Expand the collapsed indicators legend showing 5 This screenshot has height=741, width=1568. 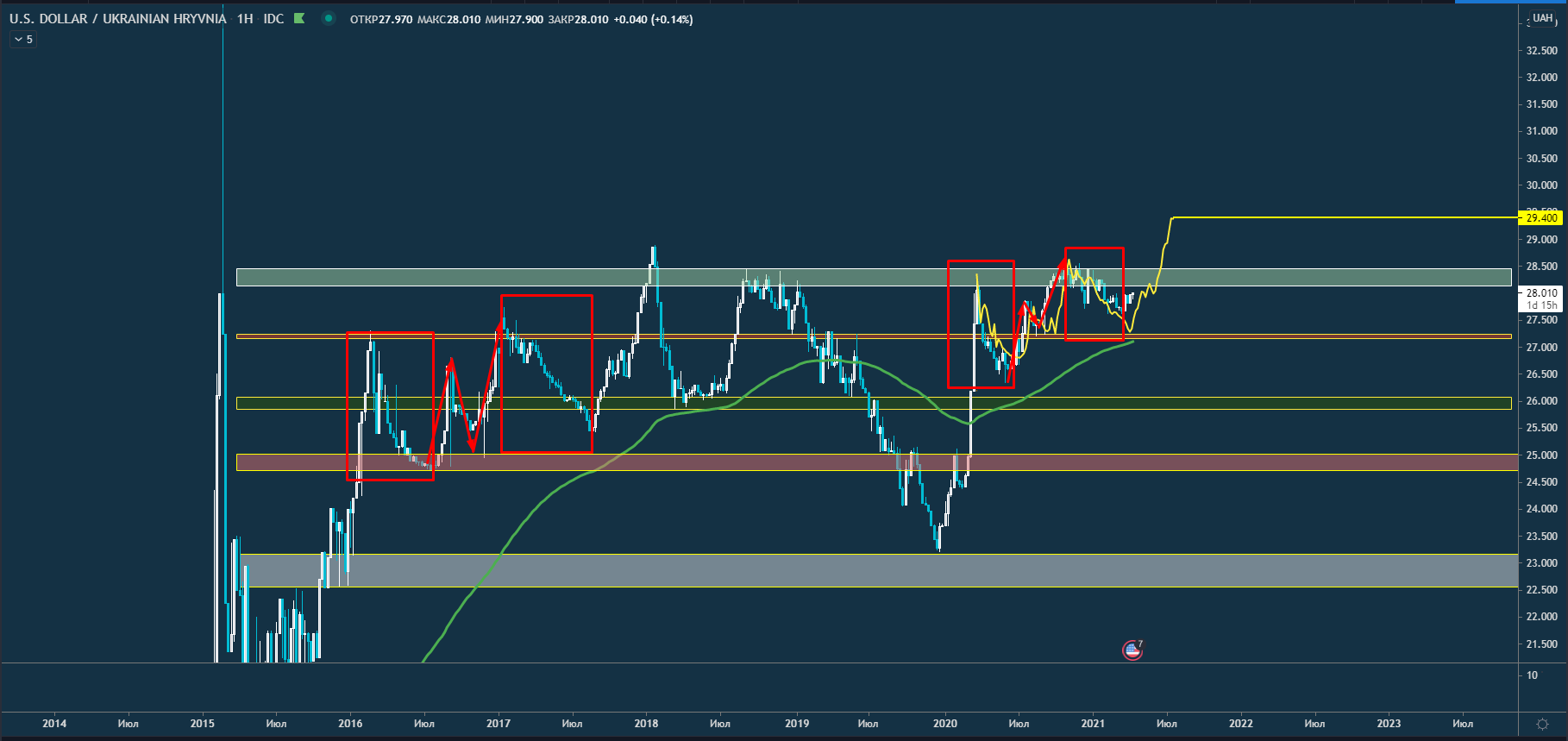tap(23, 40)
